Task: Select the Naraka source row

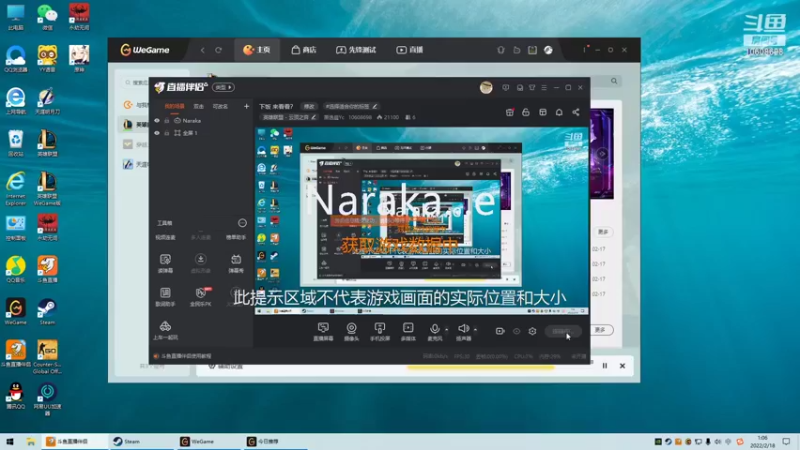Action: [202, 121]
